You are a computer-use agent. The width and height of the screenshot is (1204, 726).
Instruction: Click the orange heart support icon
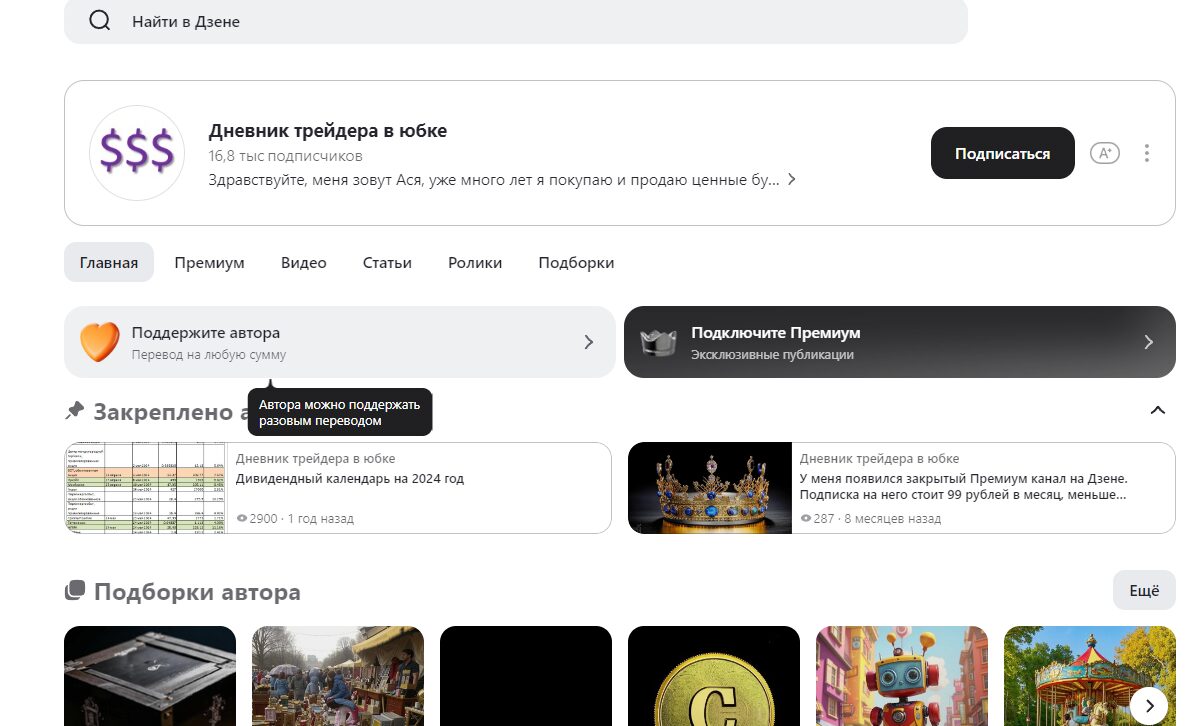tap(99, 342)
